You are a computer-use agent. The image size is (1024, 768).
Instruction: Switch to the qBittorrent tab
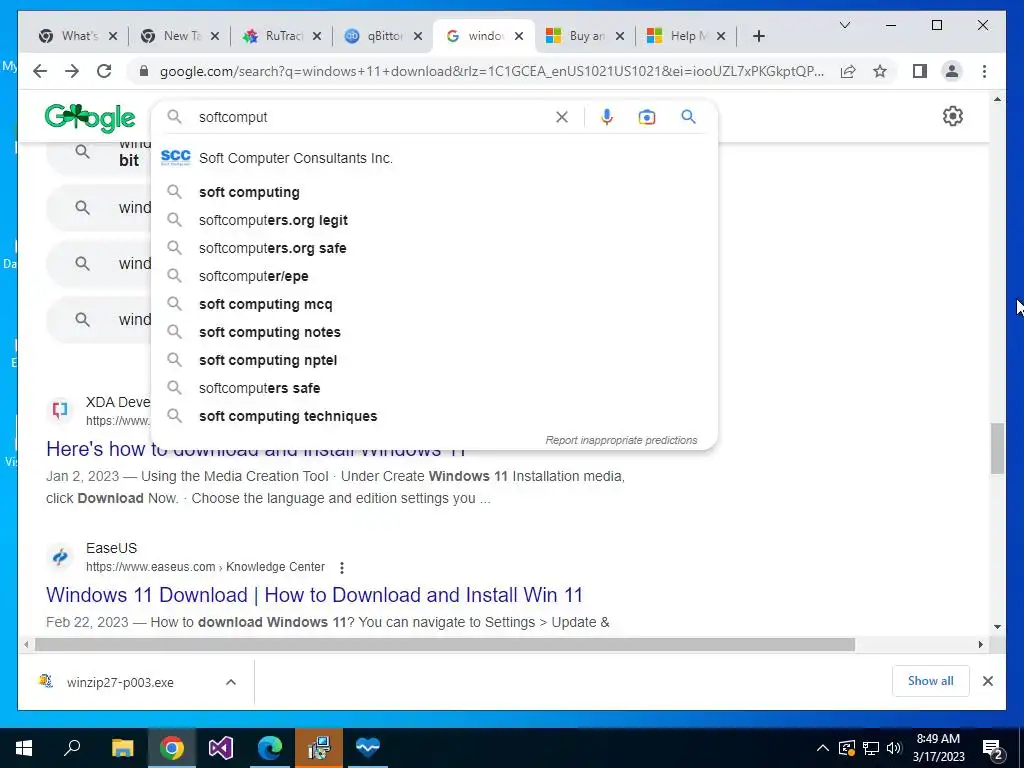click(x=384, y=36)
